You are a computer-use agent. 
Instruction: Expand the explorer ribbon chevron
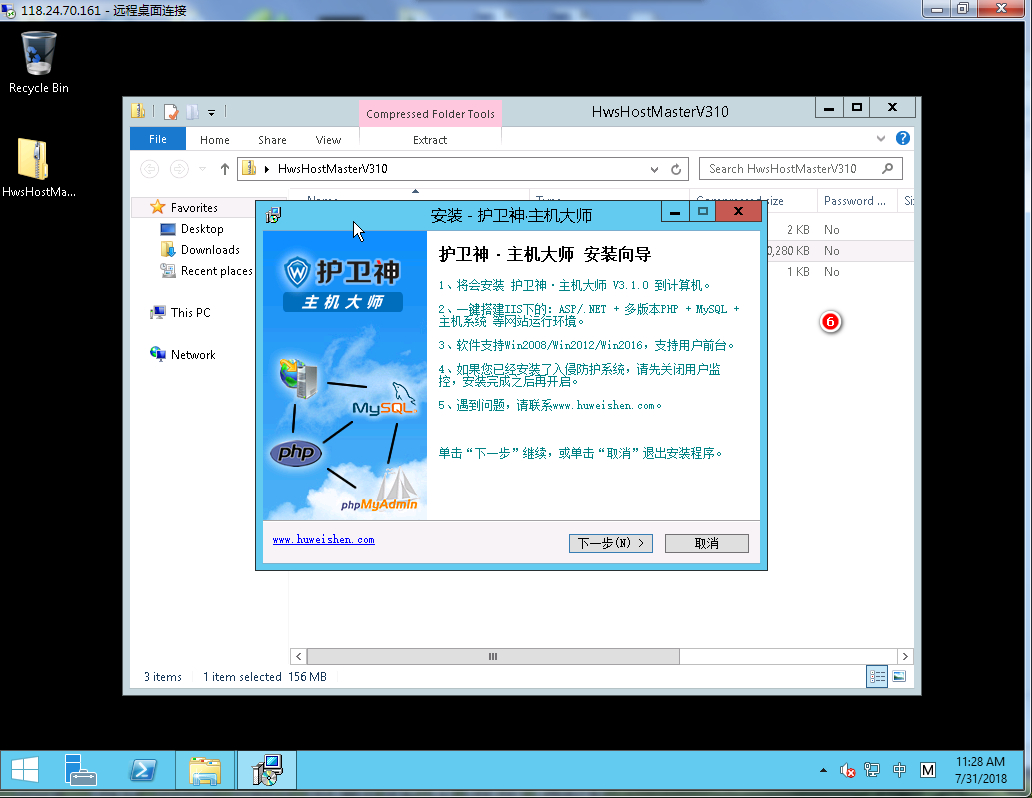tap(881, 139)
